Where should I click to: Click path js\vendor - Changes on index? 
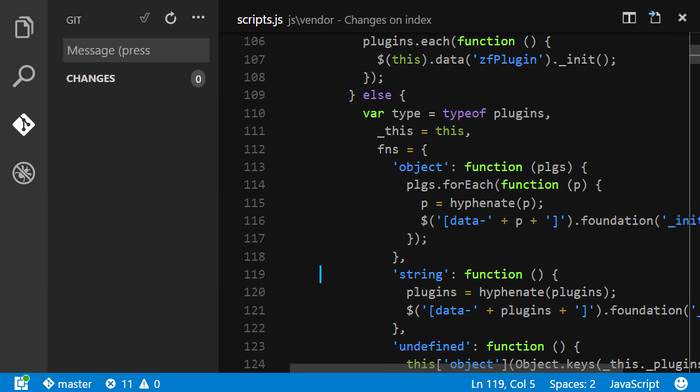pos(359,21)
